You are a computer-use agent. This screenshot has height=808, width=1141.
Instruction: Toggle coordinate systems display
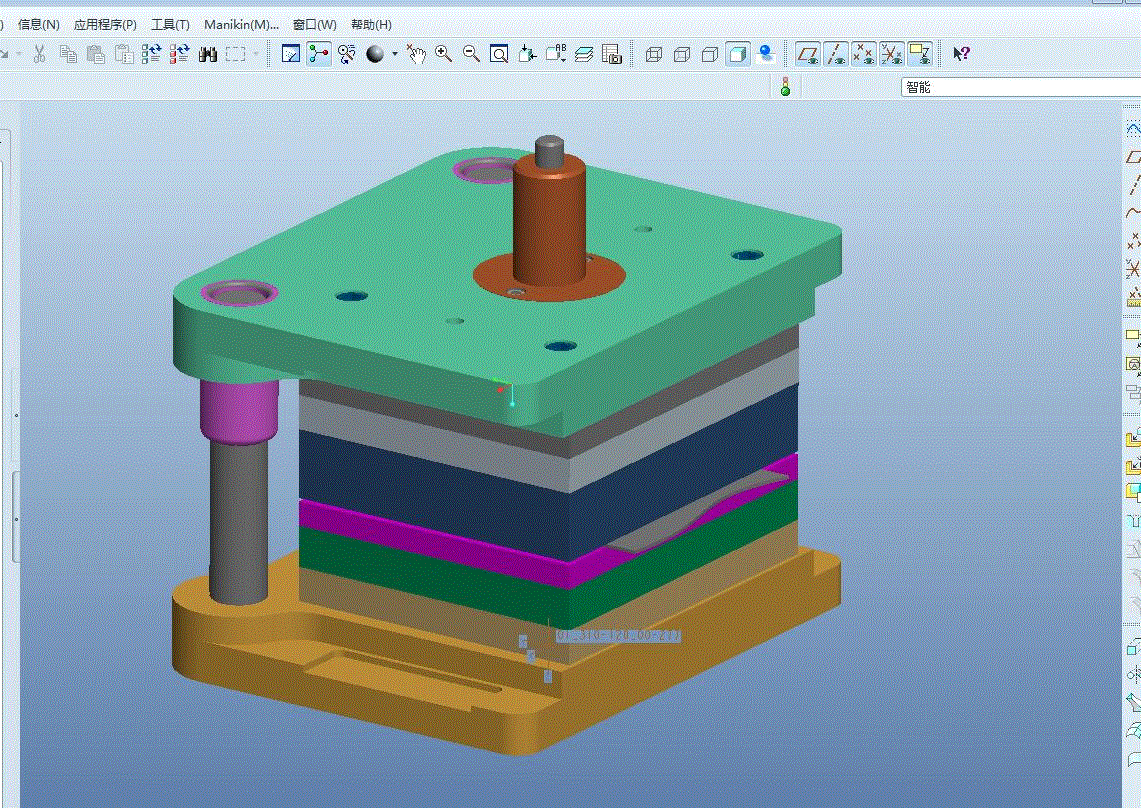coord(892,54)
